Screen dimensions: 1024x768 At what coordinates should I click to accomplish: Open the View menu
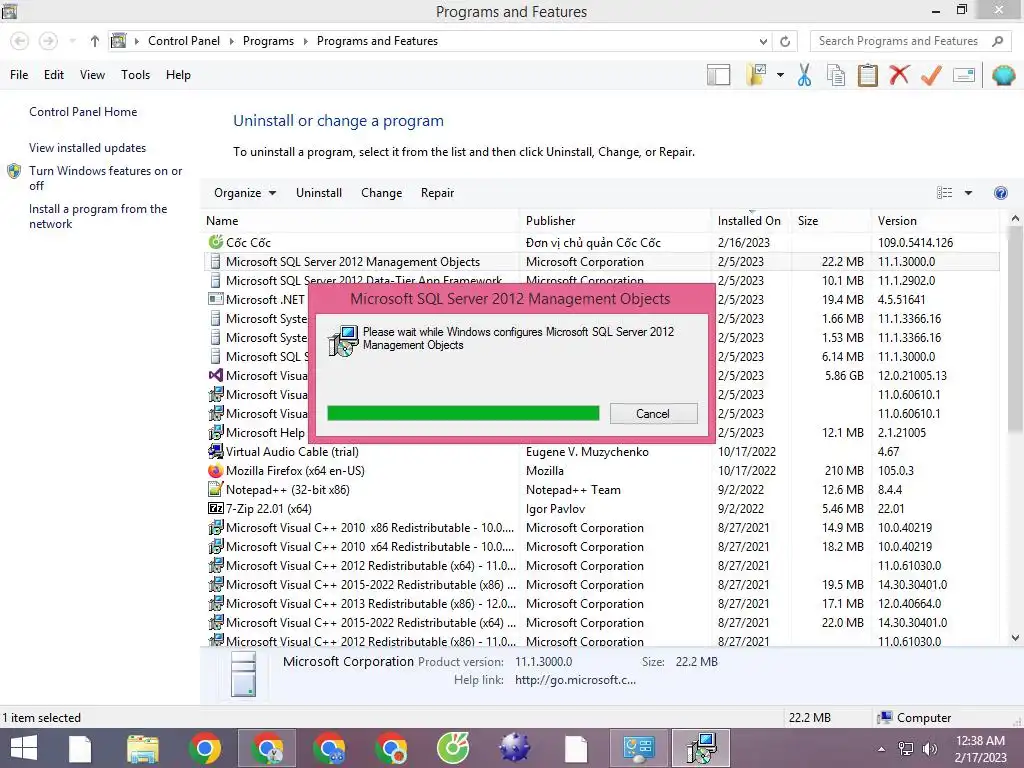(x=92, y=75)
